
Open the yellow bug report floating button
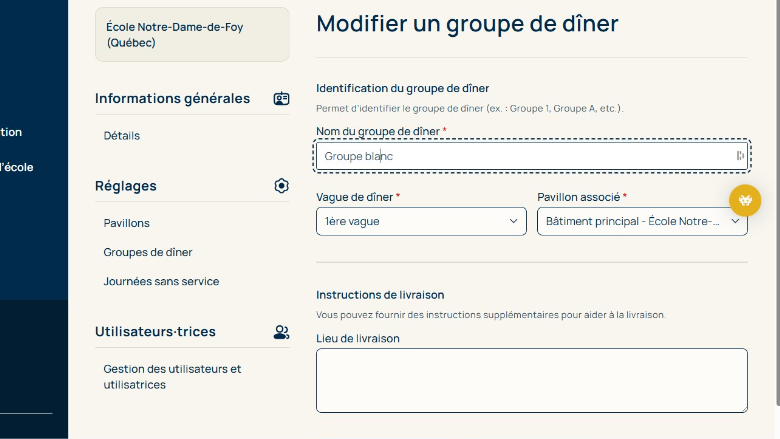(x=744, y=200)
